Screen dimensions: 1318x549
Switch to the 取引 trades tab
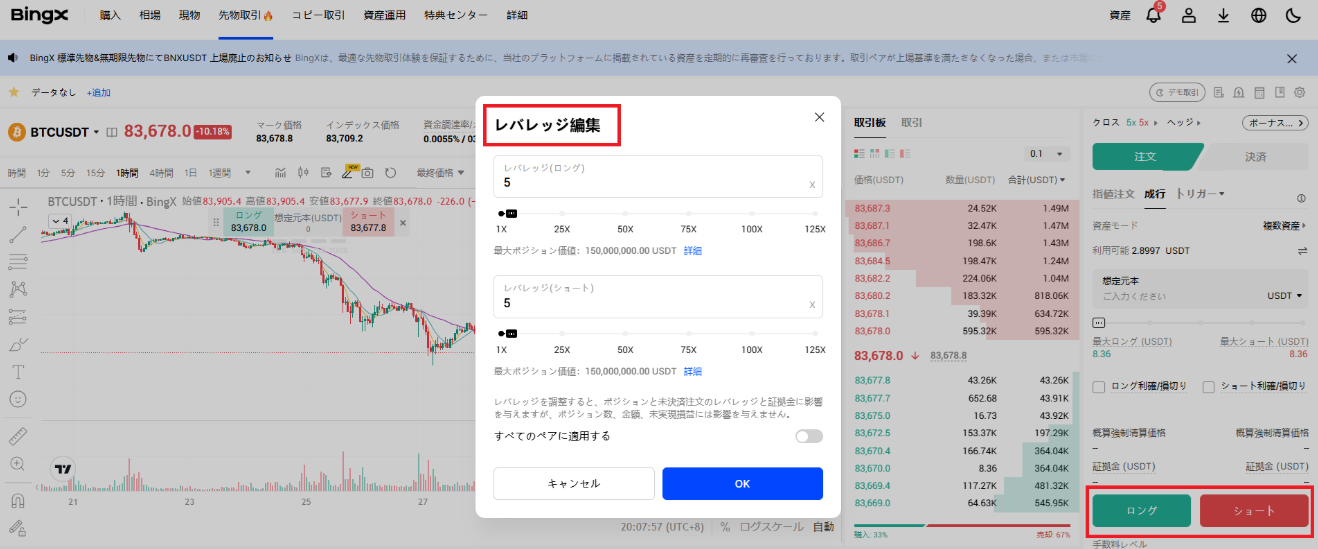(x=912, y=123)
